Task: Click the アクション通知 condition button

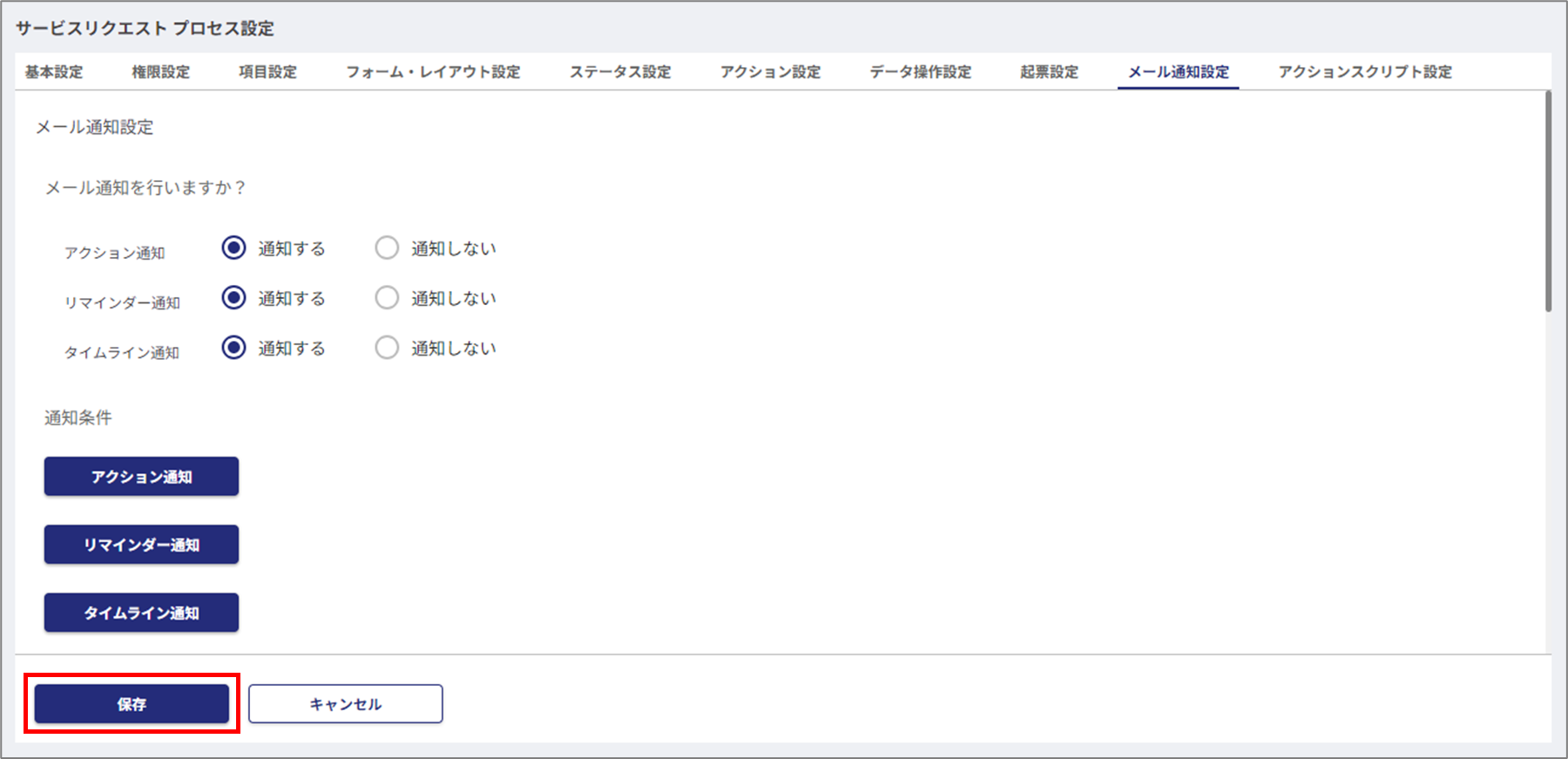Action: (141, 477)
